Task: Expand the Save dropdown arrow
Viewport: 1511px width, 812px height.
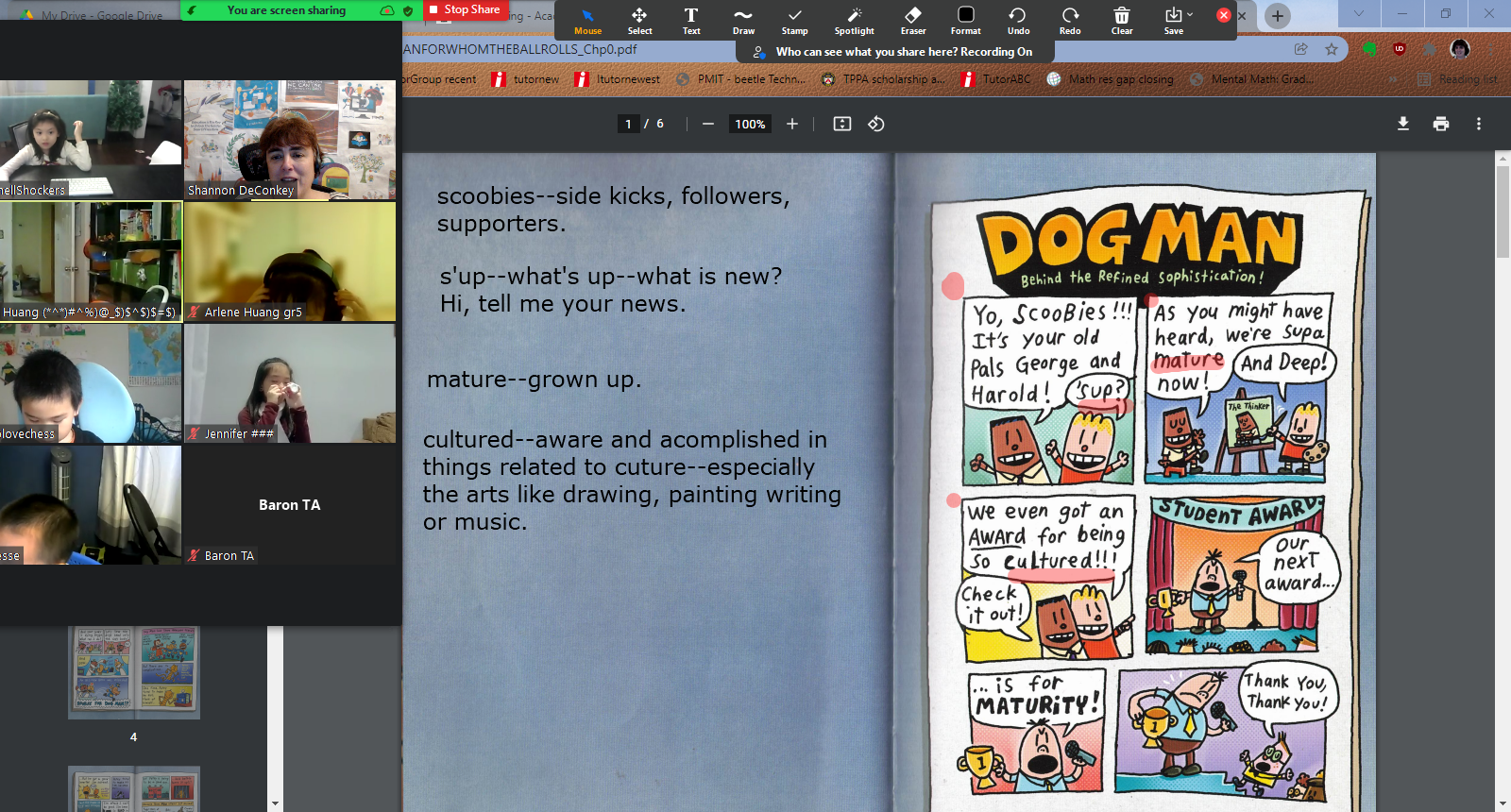Action: (x=1190, y=14)
